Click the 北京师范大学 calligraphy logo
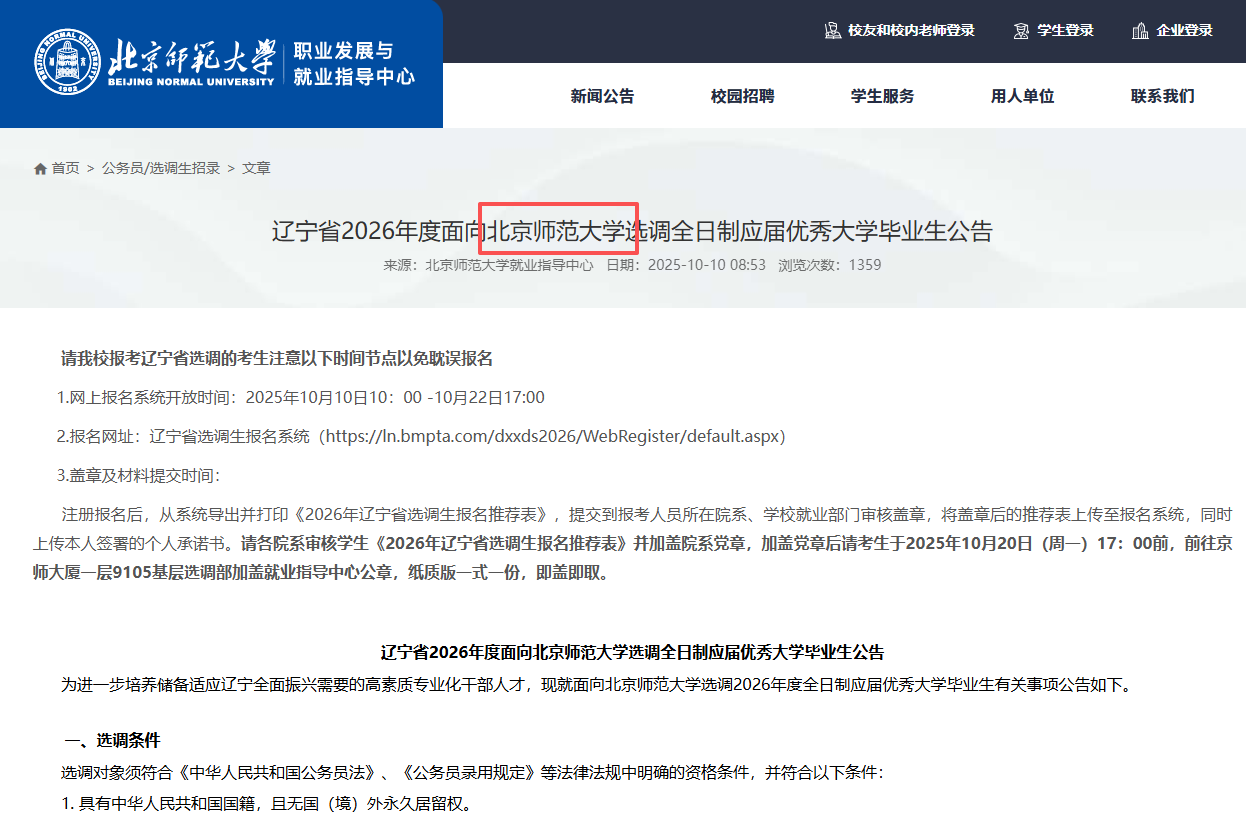 tap(190, 57)
